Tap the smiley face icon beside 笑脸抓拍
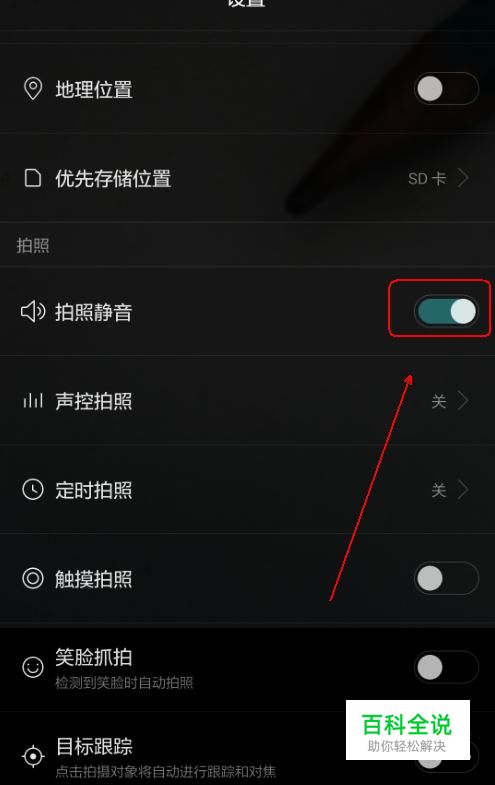Image resolution: width=495 pixels, height=785 pixels. pos(33,667)
